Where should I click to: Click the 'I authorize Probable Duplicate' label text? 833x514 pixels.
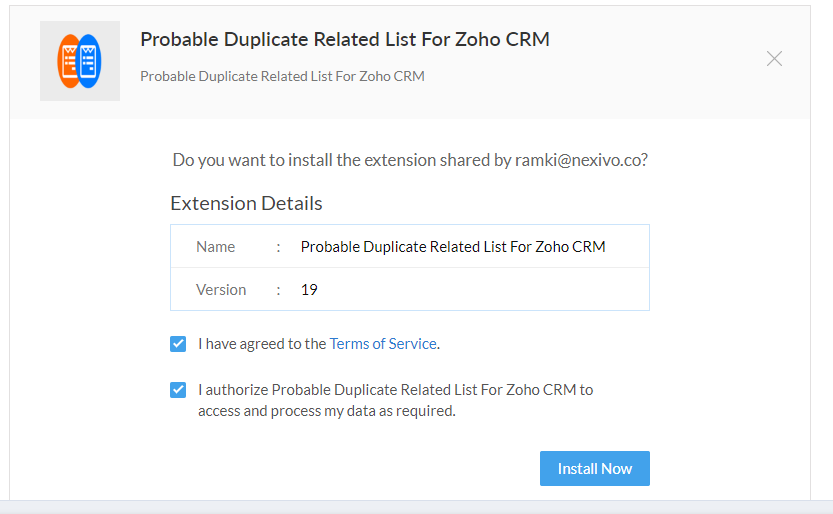click(396, 390)
